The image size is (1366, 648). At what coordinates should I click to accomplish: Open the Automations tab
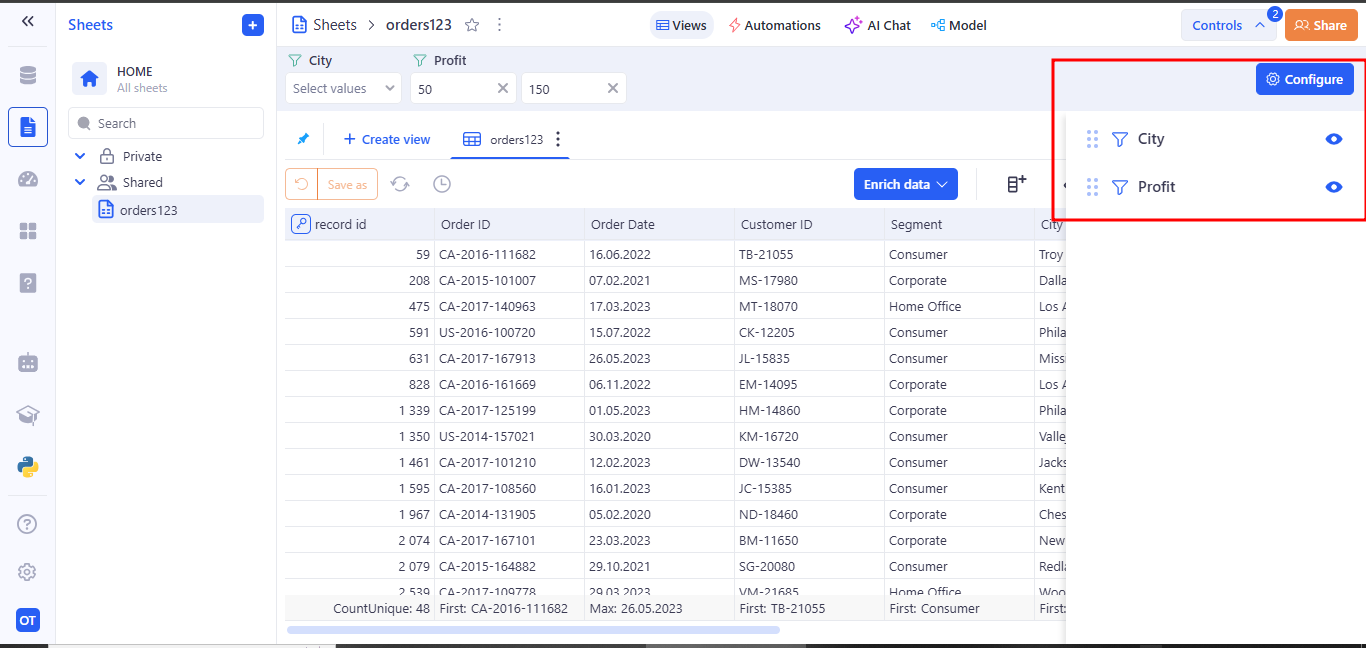click(774, 25)
